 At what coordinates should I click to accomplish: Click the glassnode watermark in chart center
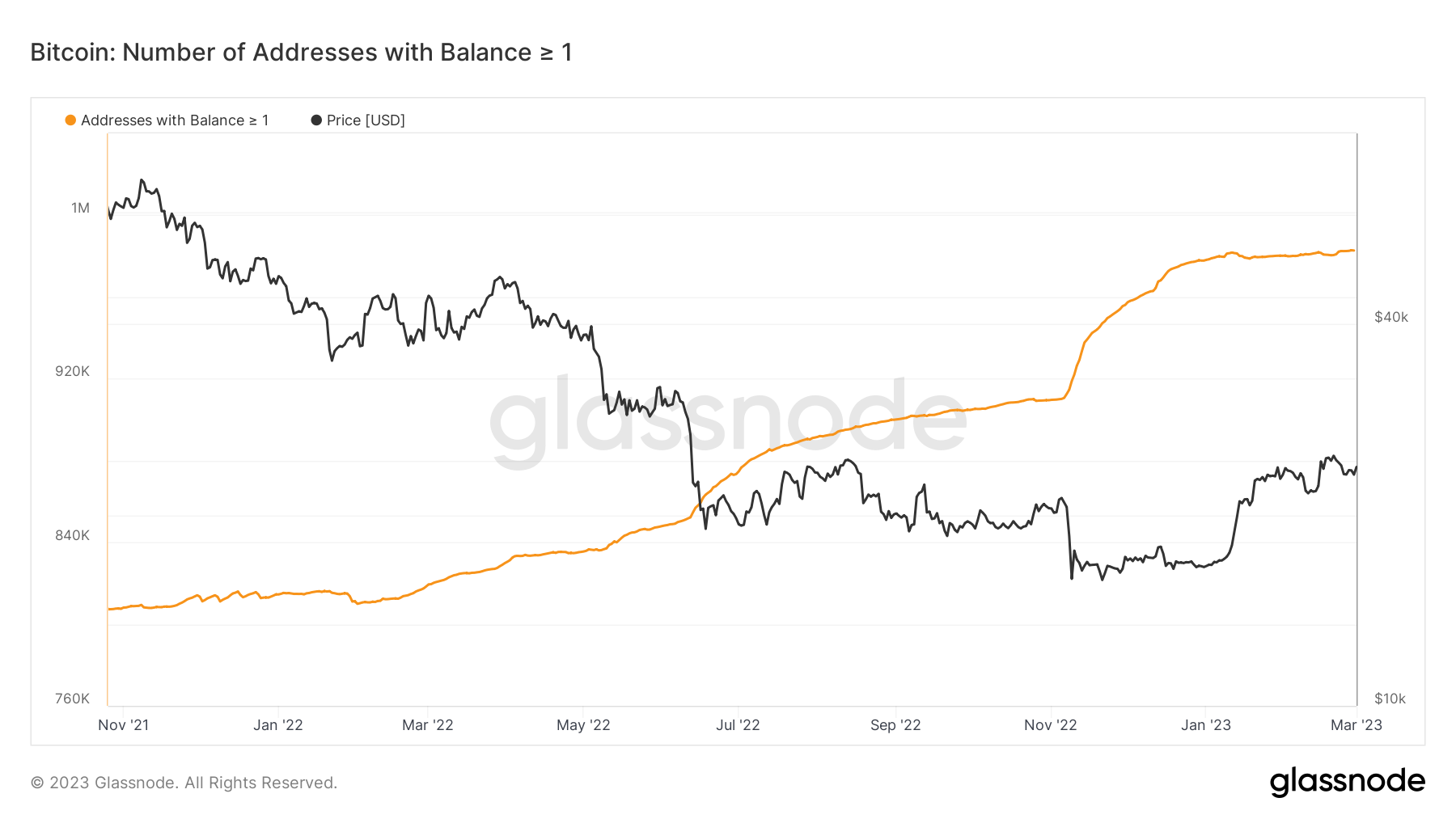point(728,420)
